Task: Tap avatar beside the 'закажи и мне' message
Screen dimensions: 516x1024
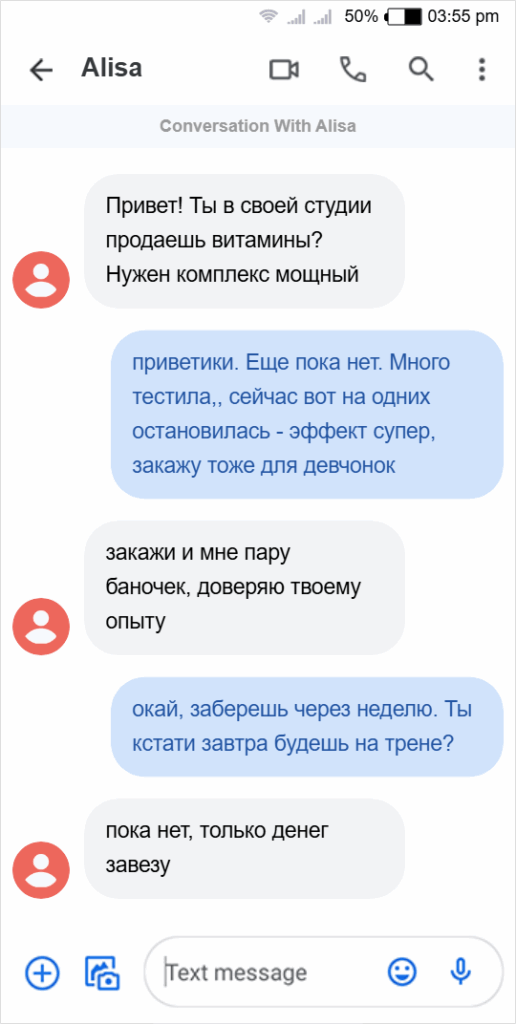Action: [41, 626]
